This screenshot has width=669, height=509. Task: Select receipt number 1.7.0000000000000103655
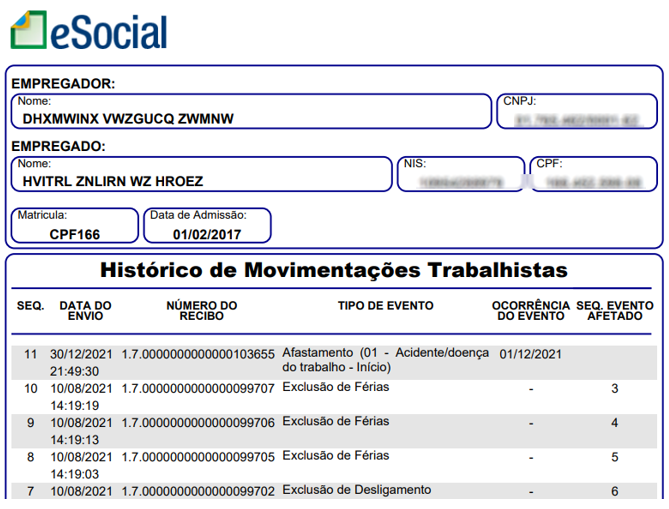[x=198, y=354]
